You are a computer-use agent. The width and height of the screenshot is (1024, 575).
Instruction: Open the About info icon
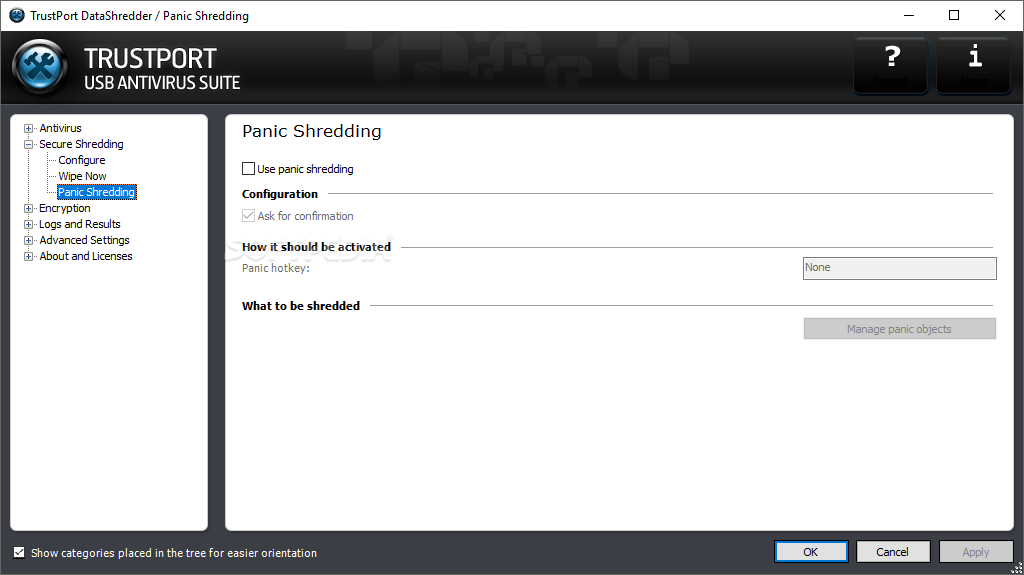(x=974, y=65)
